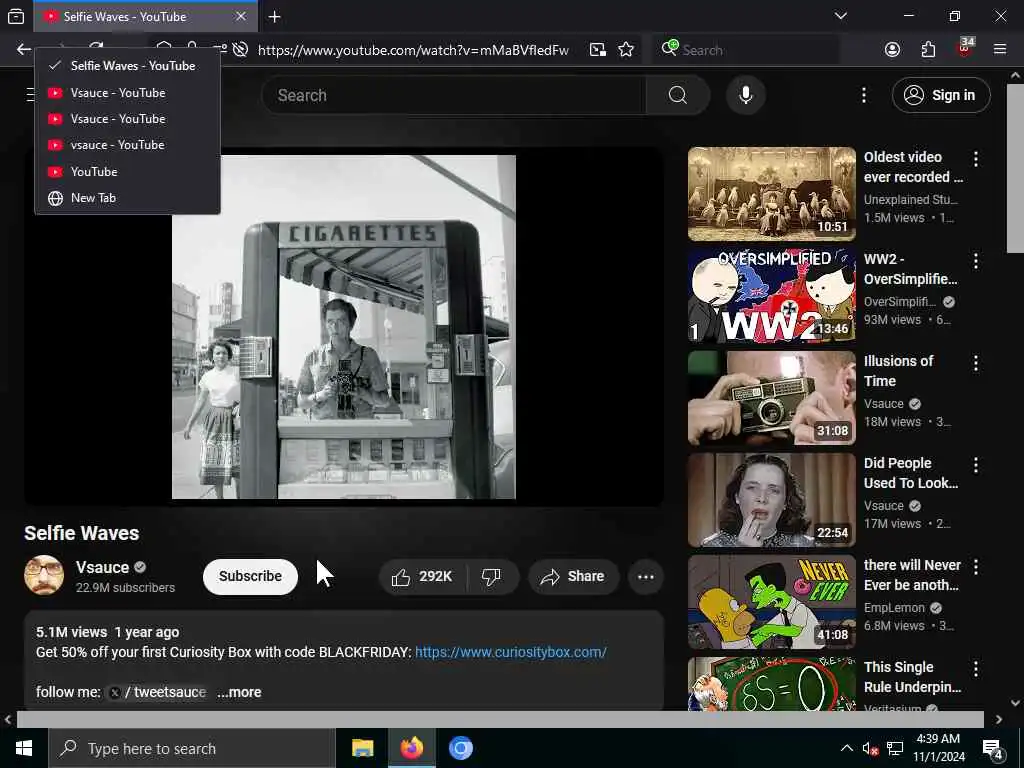1024x768 pixels.
Task: Bookmark this page with the star
Action: tap(626, 50)
